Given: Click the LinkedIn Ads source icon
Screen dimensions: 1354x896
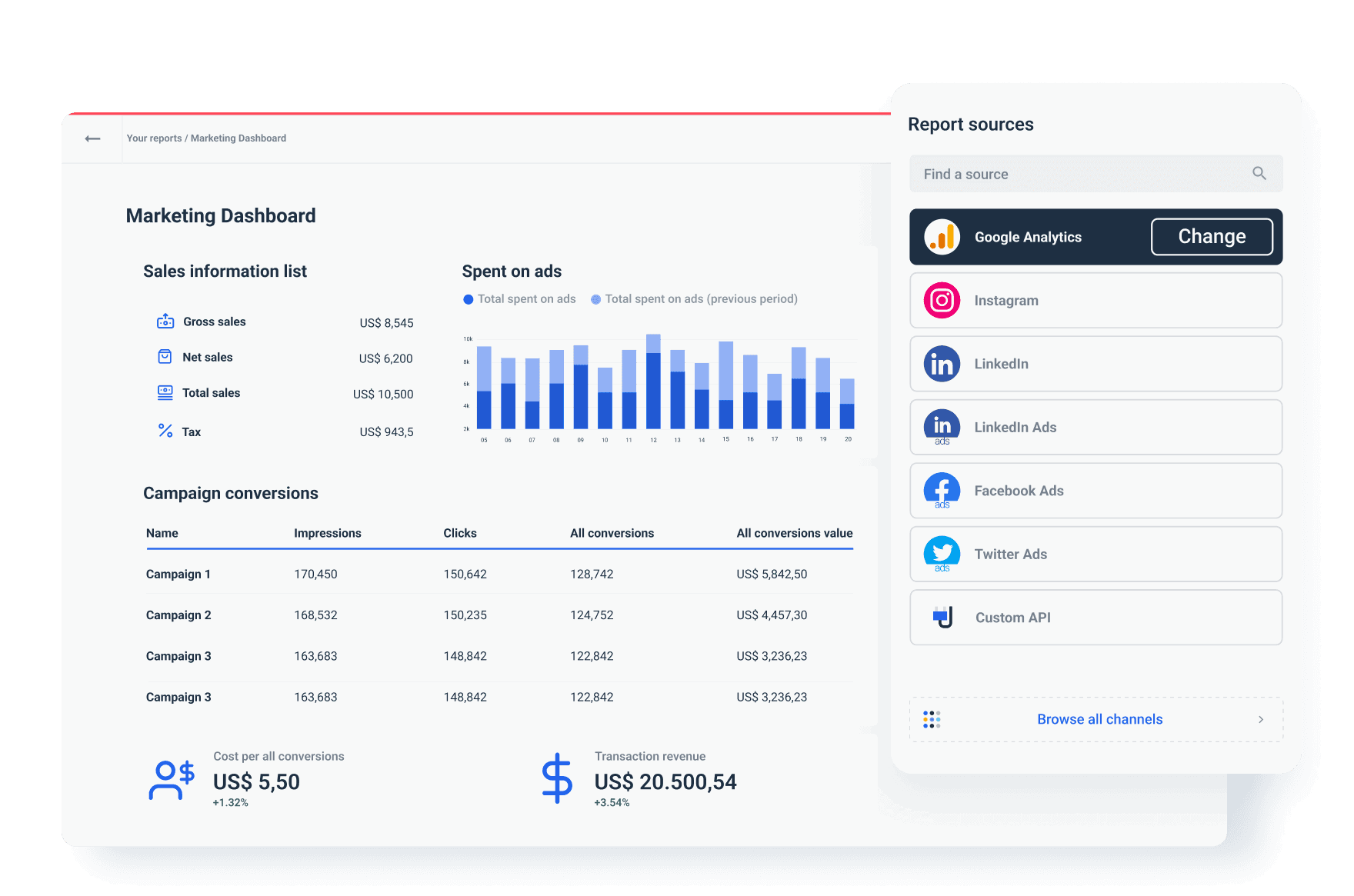Looking at the screenshot, I should 942,427.
